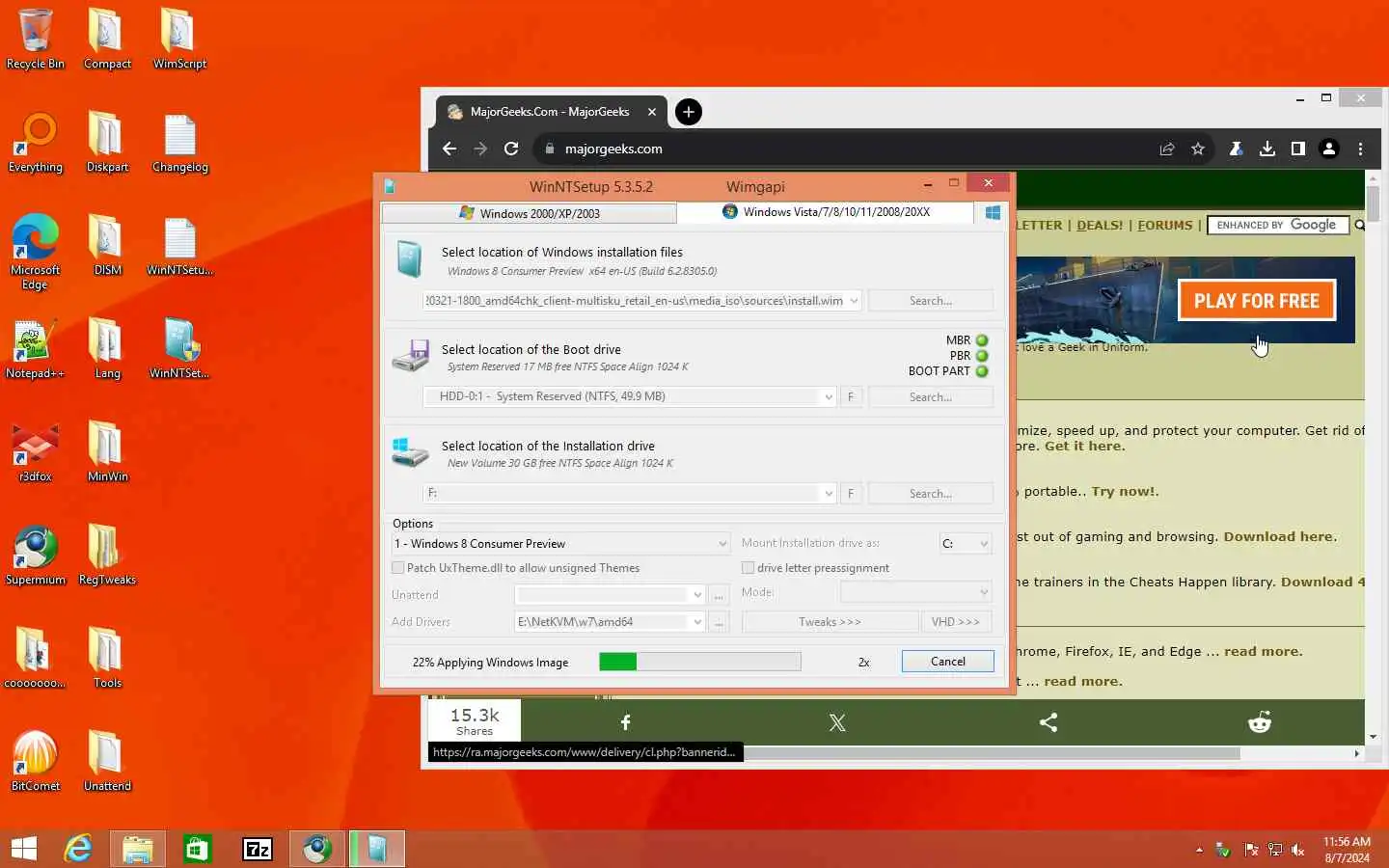The height and width of the screenshot is (868, 1389).
Task: Open the WimScript folder icon
Action: pos(179,39)
